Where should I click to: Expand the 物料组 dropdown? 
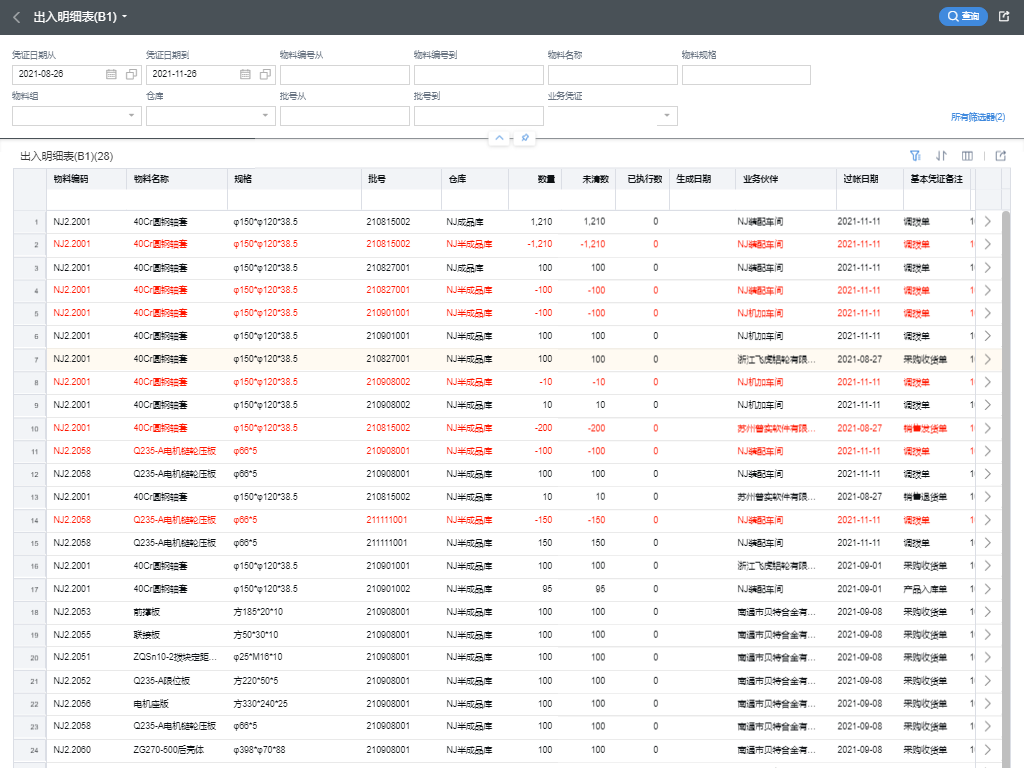(131, 116)
